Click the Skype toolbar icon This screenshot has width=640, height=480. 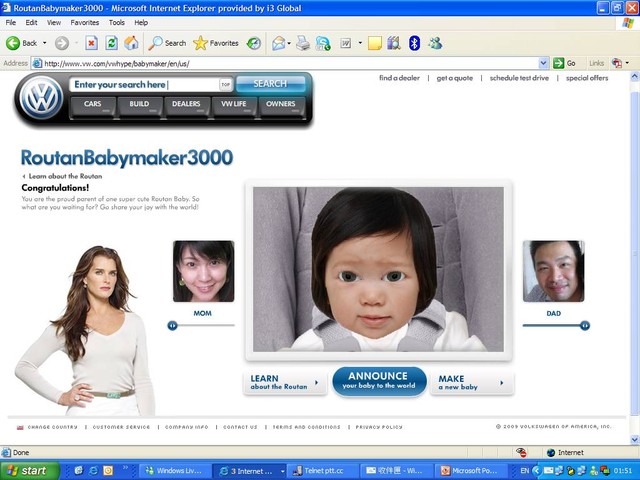coord(323,43)
